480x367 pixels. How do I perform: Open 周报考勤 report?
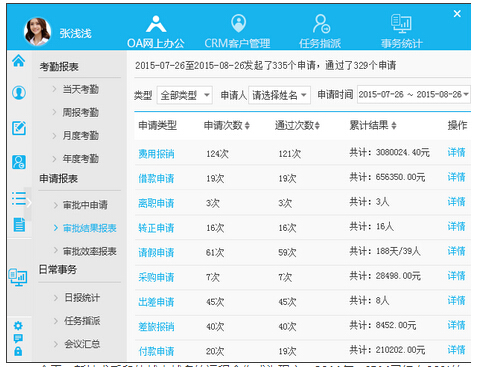[80, 112]
